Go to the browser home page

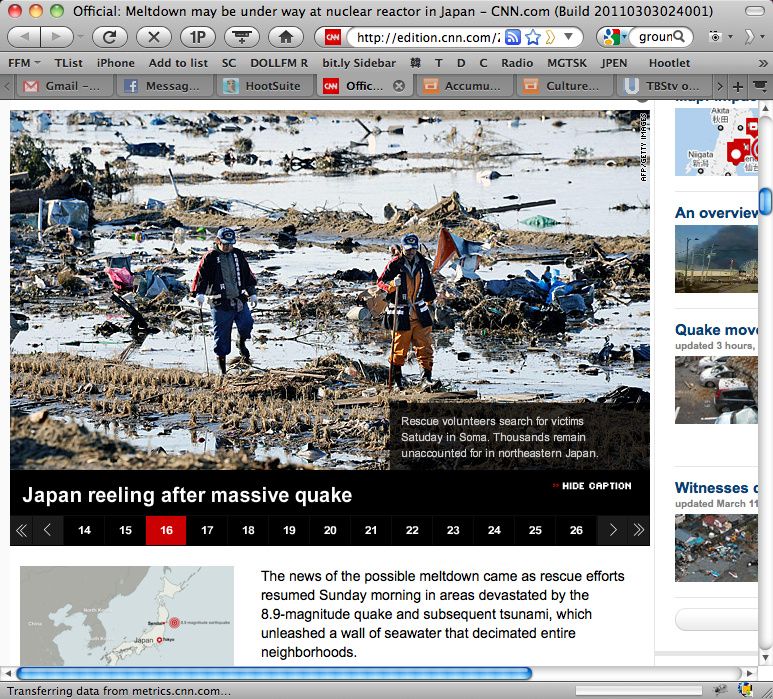[285, 37]
